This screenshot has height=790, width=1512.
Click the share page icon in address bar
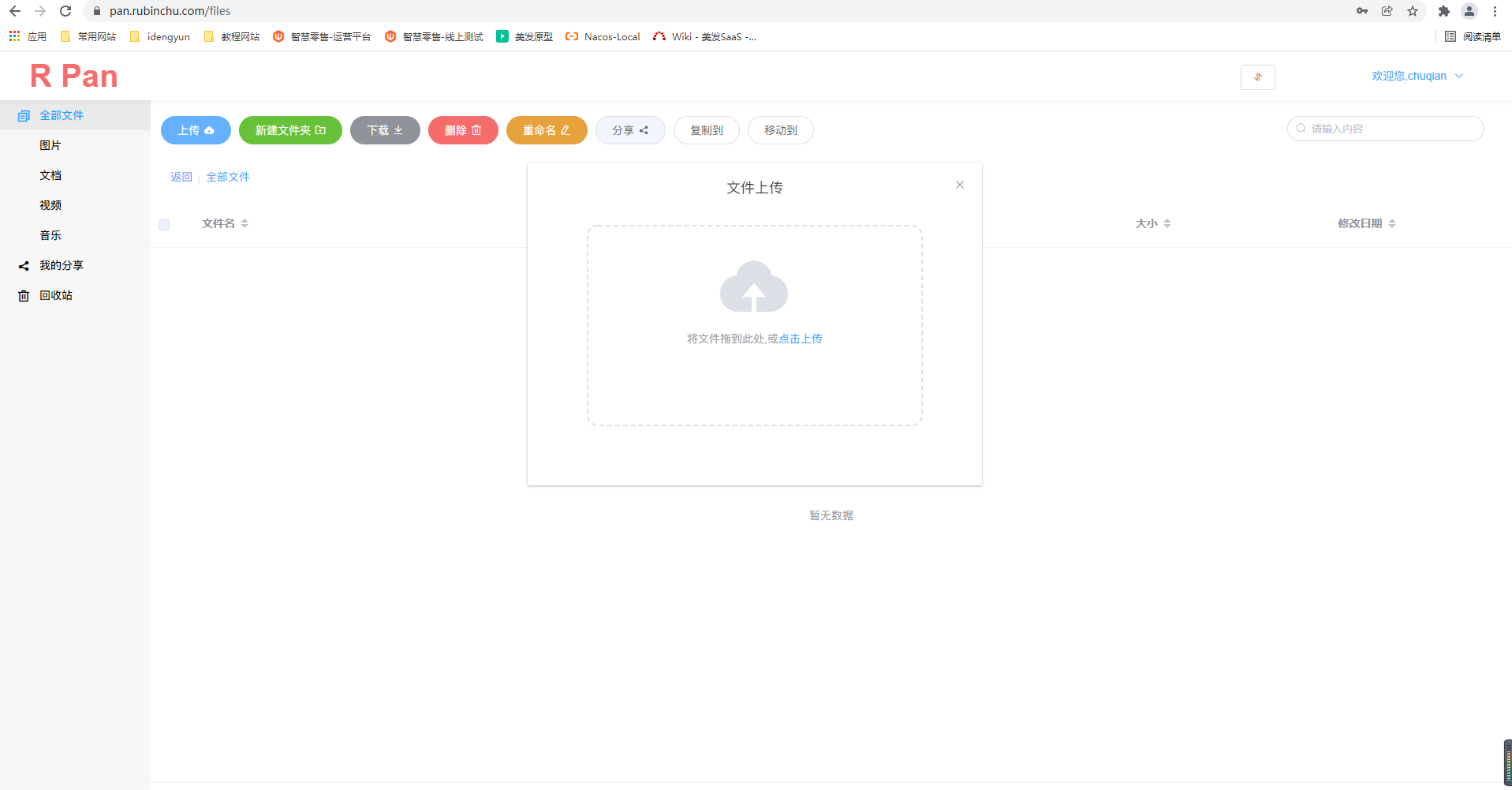(1387, 11)
